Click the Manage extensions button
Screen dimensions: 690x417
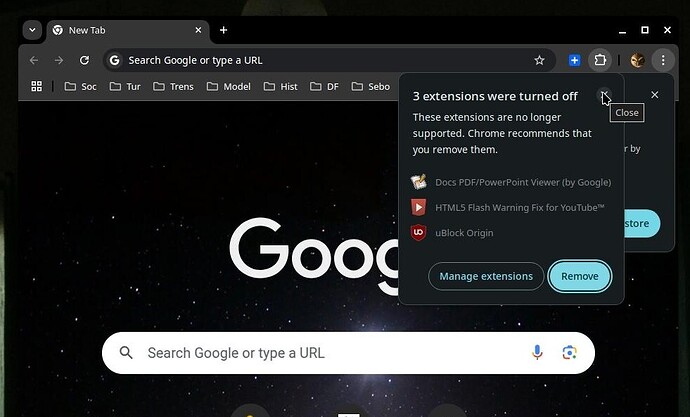pyautogui.click(x=486, y=276)
